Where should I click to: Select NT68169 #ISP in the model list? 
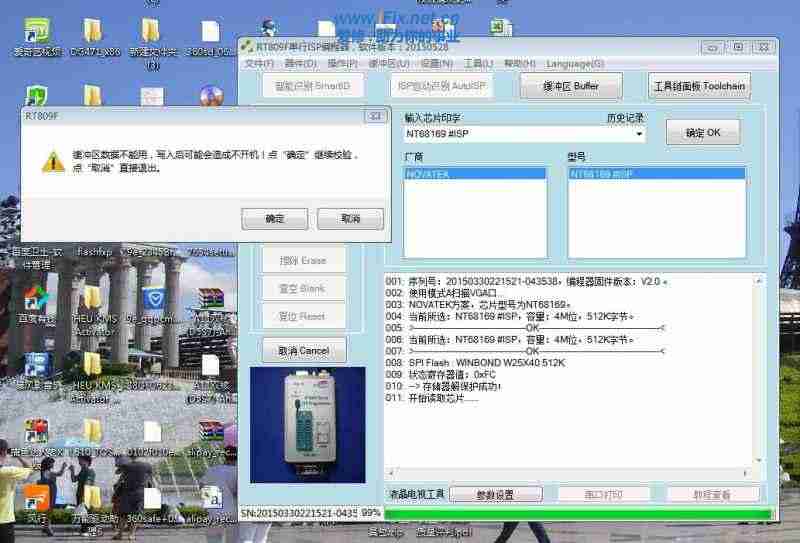[x=657, y=174]
